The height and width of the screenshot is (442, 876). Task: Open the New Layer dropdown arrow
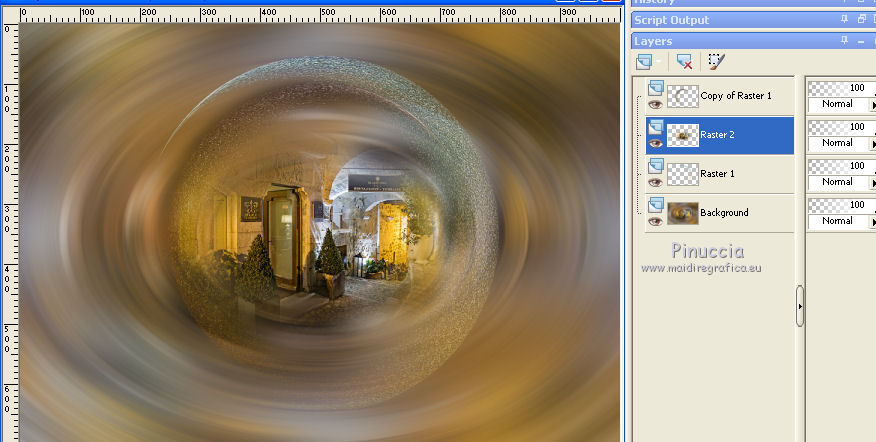658,61
